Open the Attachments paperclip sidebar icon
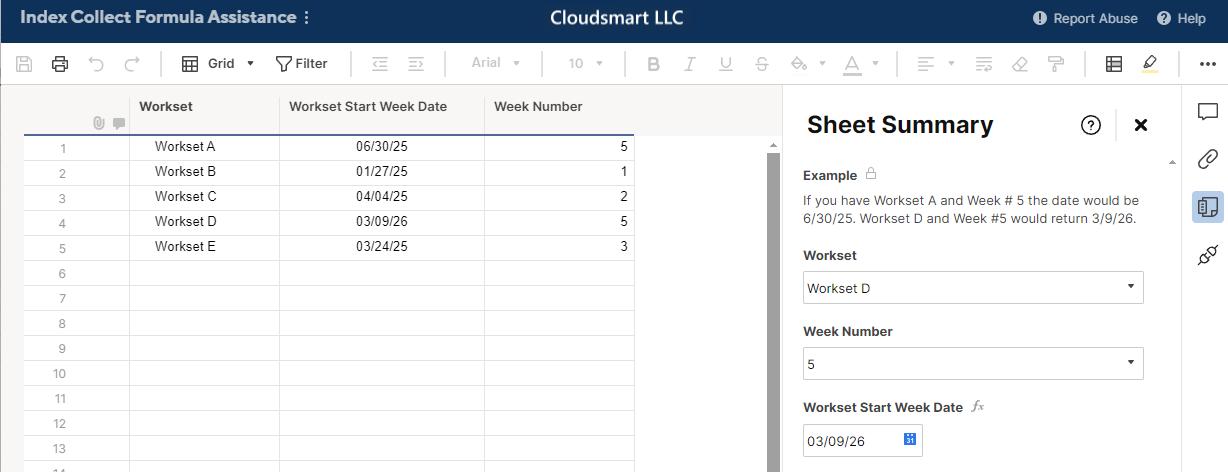Screen dimensions: 1228x472 click(x=1207, y=159)
